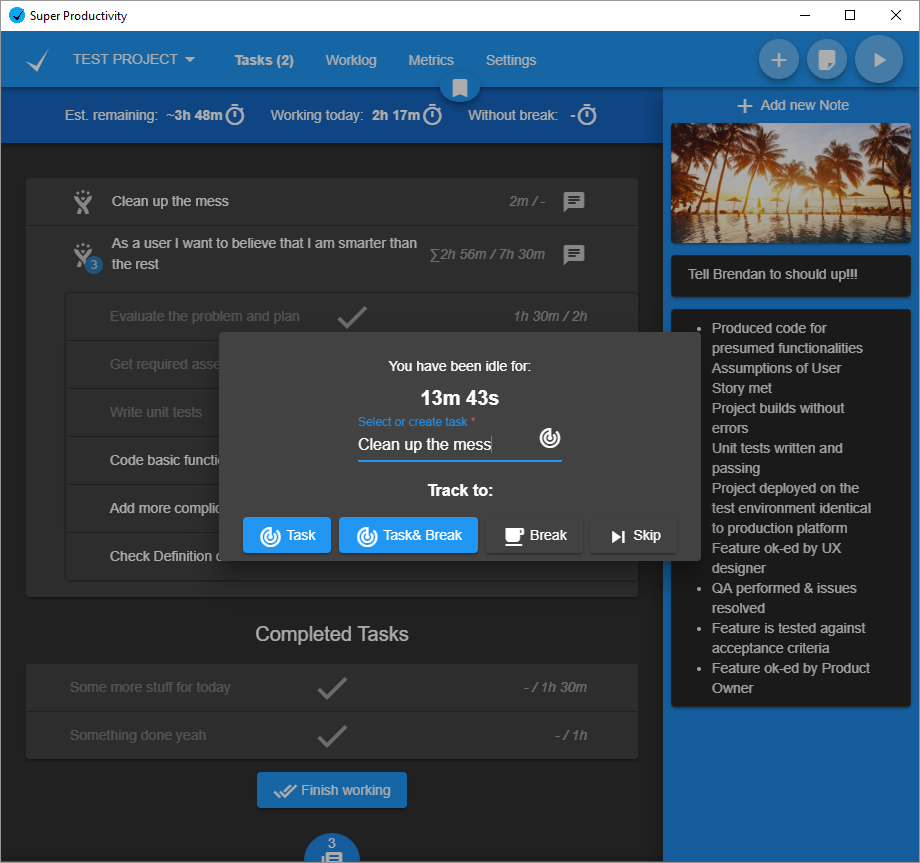This screenshot has height=863, width=920.
Task: Click the bookmark icon below the header
Action: tap(460, 88)
